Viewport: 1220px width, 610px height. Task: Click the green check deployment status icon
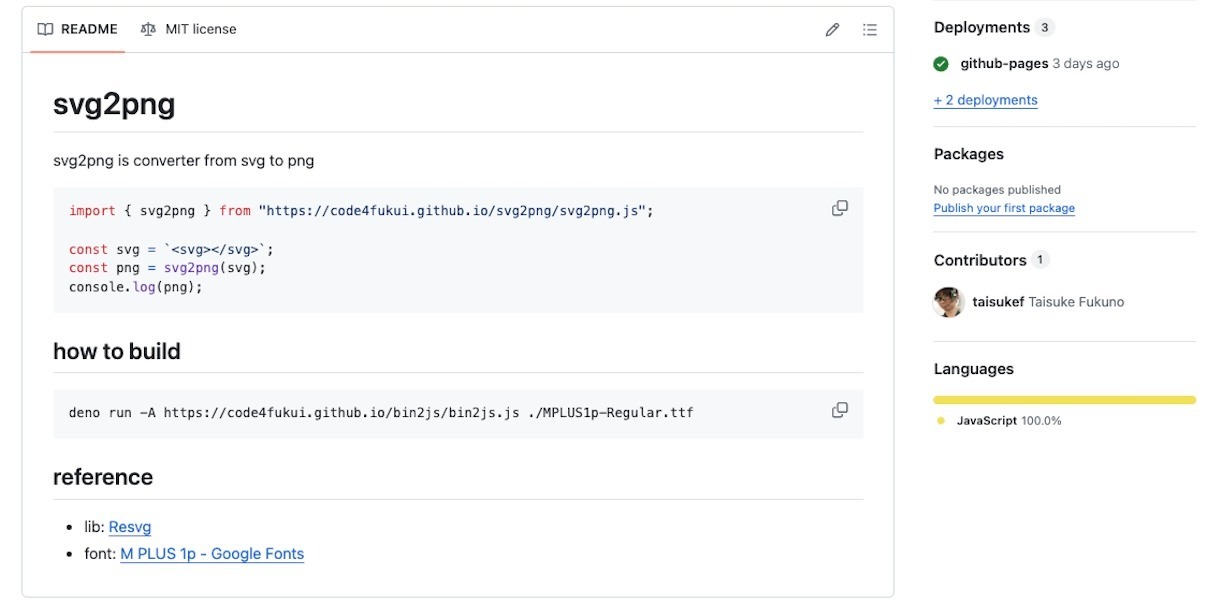(941, 64)
